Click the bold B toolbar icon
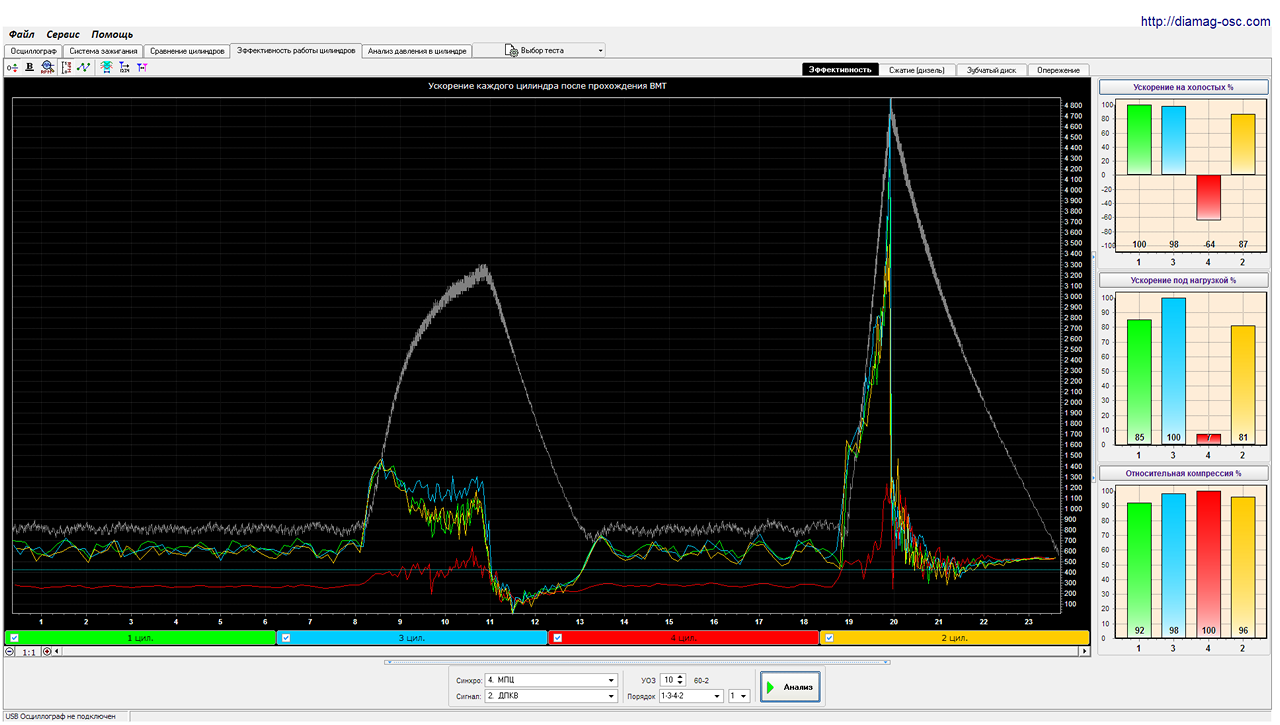Image resolution: width=1280 pixels, height=725 pixels. pos(30,68)
